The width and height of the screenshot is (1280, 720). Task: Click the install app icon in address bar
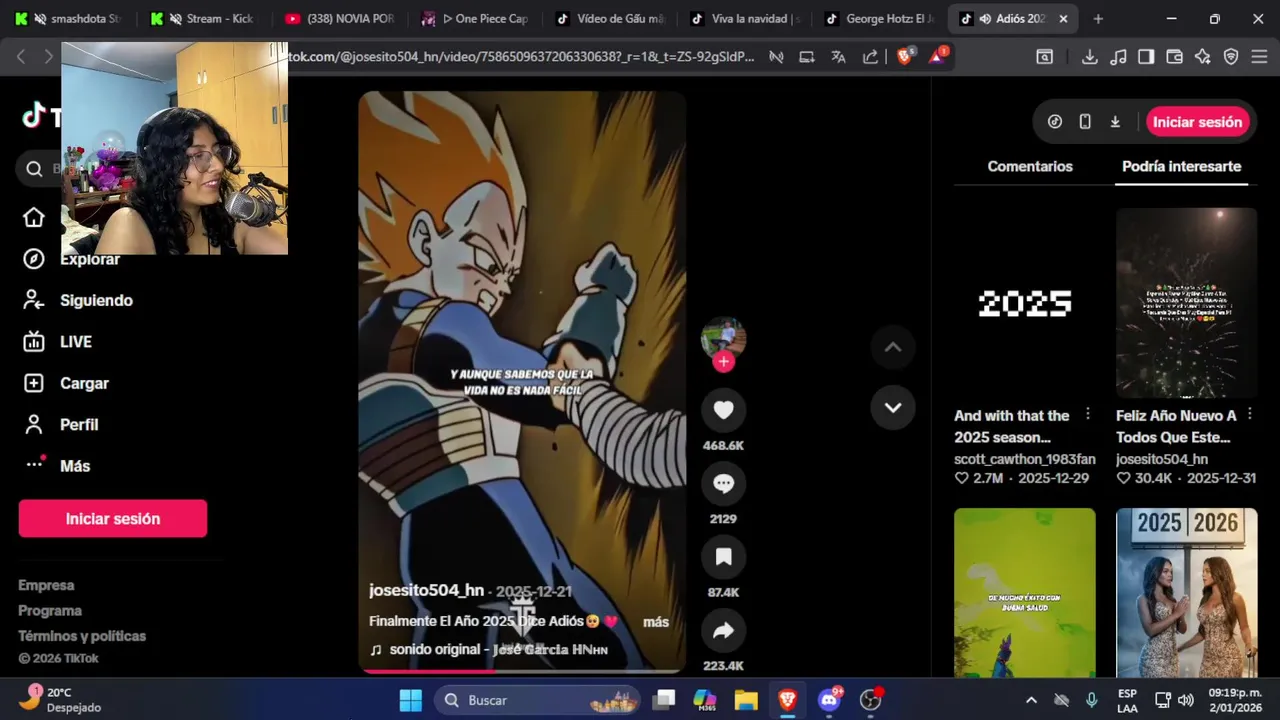(x=806, y=57)
